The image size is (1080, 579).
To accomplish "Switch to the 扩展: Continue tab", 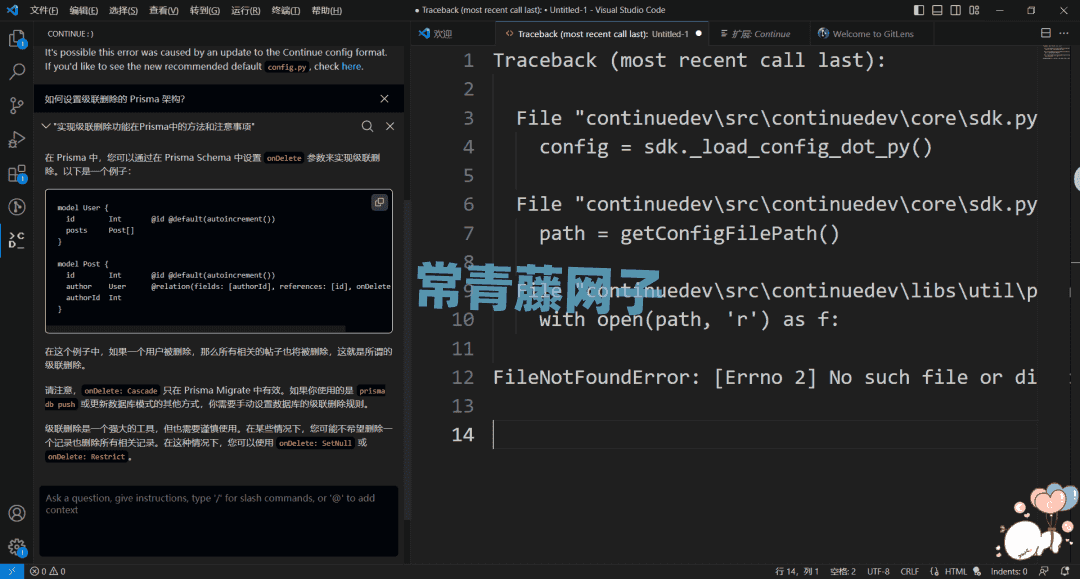I will pos(760,34).
